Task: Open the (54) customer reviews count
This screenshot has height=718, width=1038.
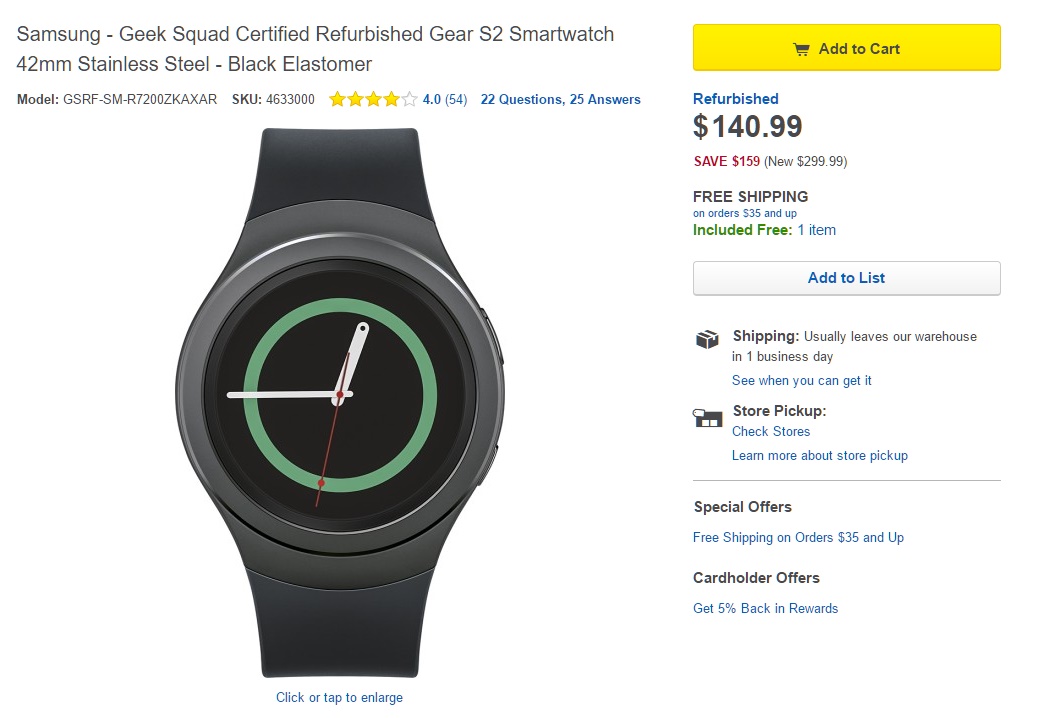Action: (456, 99)
